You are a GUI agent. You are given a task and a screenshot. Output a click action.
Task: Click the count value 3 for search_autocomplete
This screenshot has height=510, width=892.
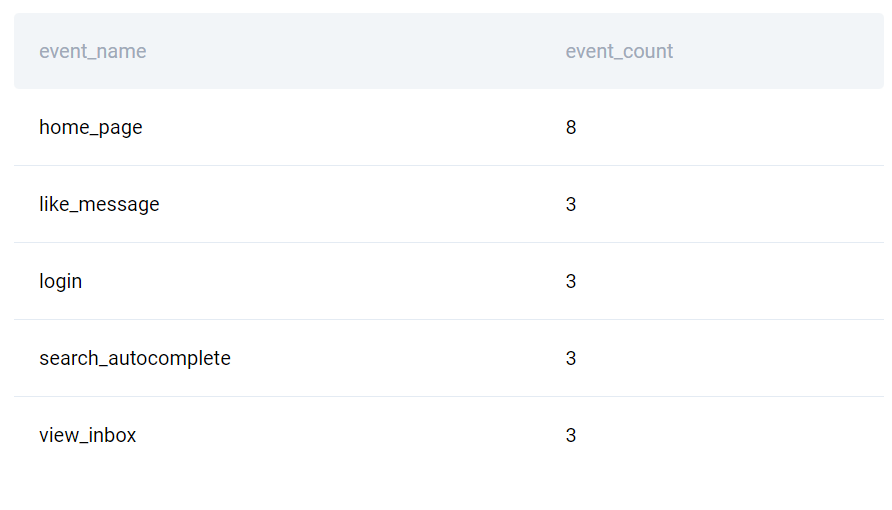coord(571,358)
